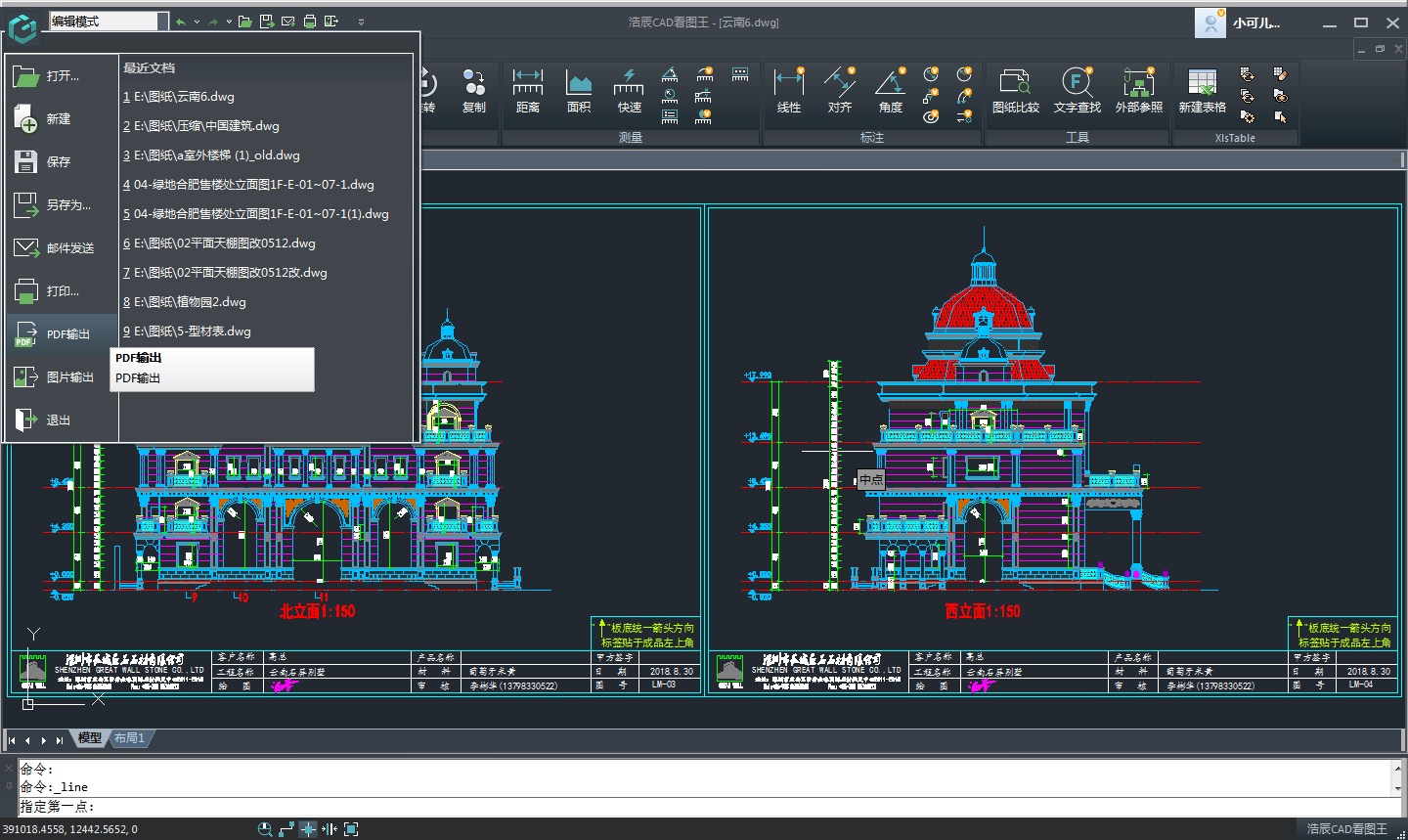The height and width of the screenshot is (840, 1408).
Task: Open recent file E:\图纸\云南6.dwg
Action: point(179,97)
